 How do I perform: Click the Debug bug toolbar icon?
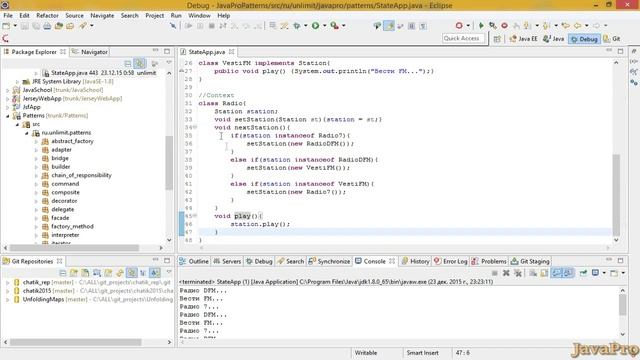click(297, 26)
